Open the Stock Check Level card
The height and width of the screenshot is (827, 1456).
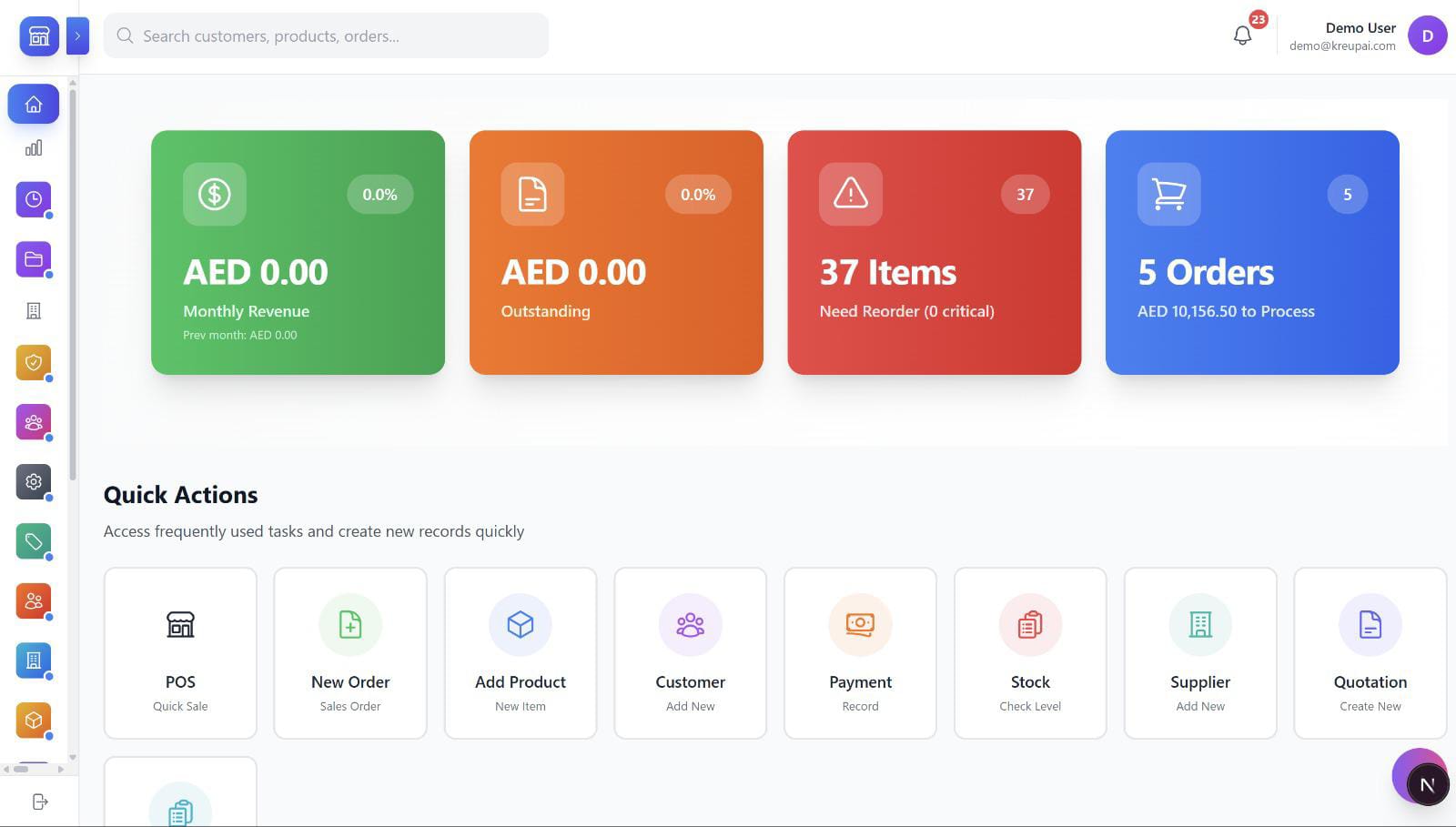[1030, 652]
